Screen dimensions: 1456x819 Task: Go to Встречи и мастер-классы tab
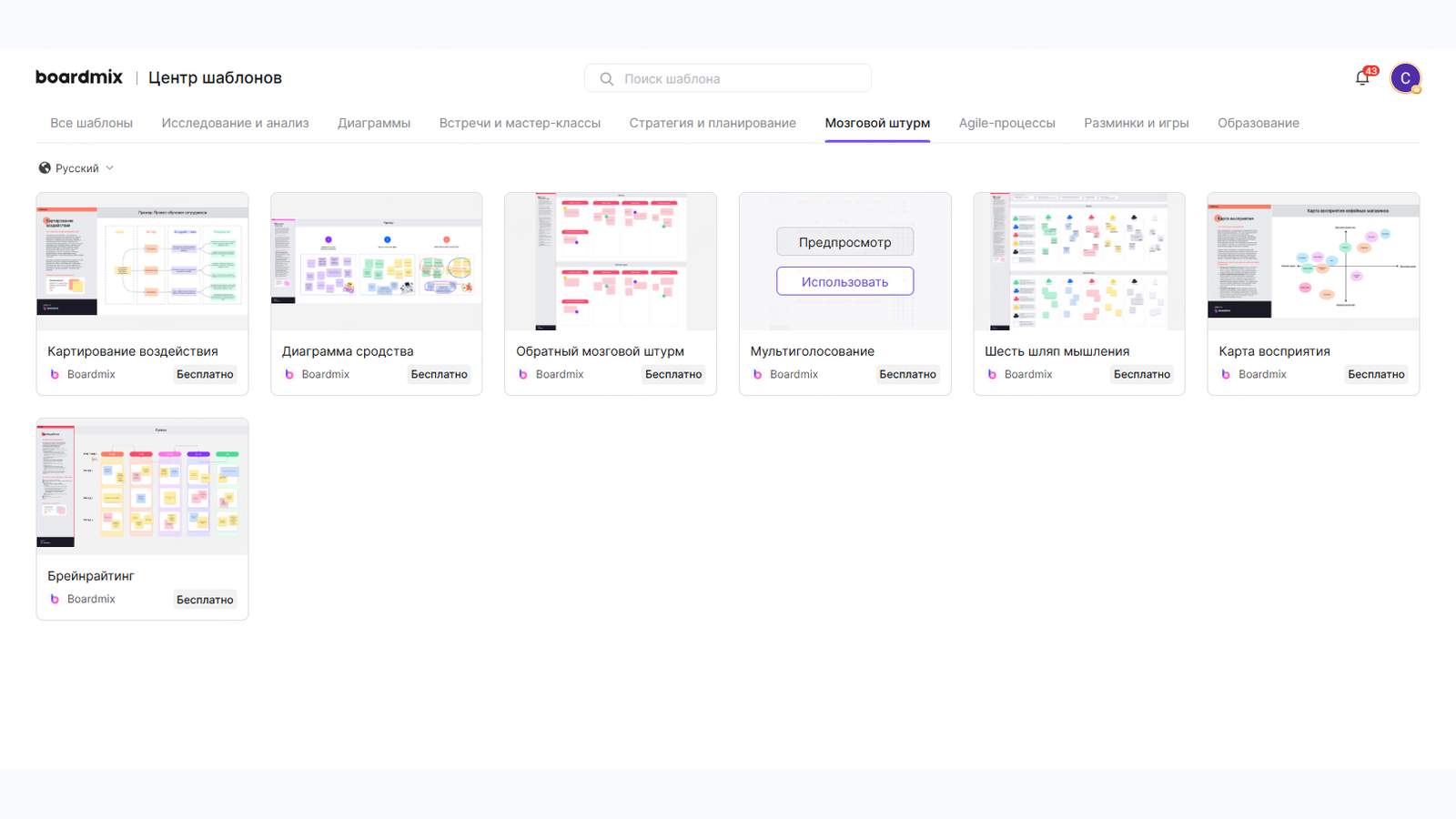(x=520, y=124)
